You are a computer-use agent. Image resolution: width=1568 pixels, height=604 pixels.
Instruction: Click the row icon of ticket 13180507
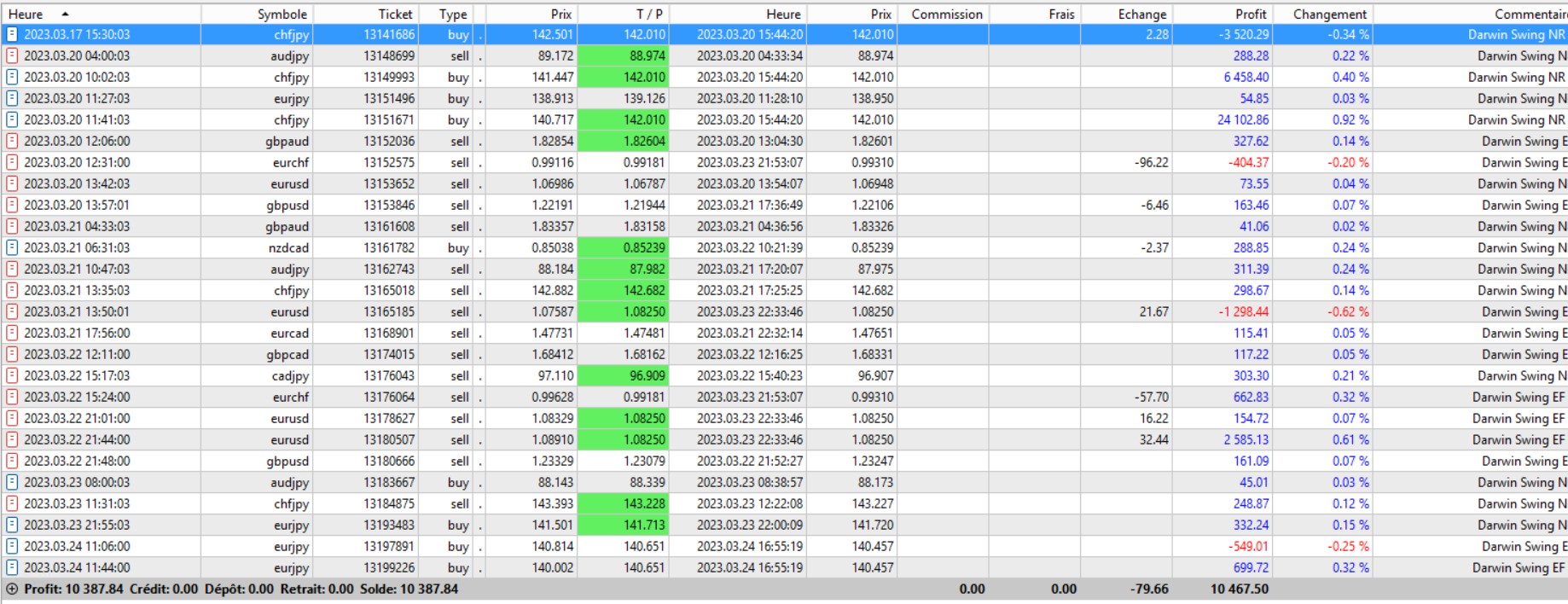(x=12, y=439)
